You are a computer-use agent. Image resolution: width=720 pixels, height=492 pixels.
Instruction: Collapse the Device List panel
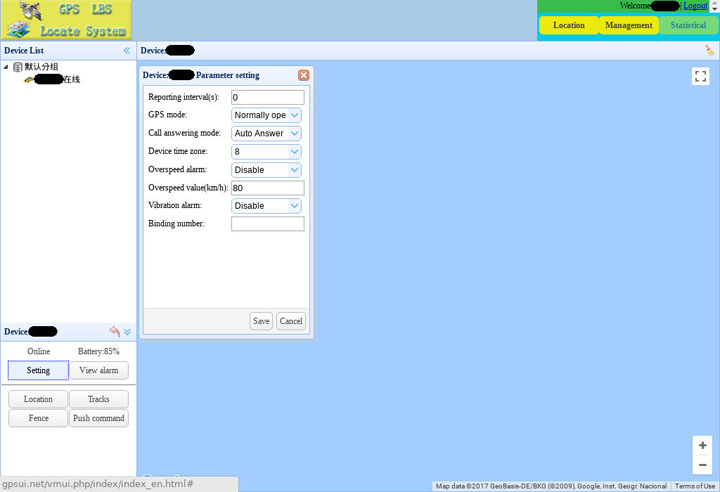[126, 50]
